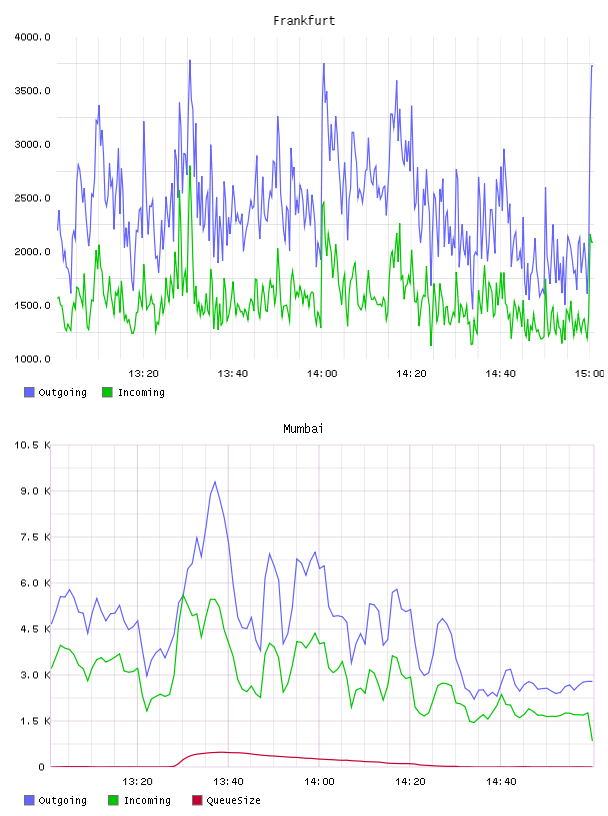Viewport: 608px width, 816px height.
Task: Click the 7.5 K y-axis label in Mumbai
Action: [35, 537]
